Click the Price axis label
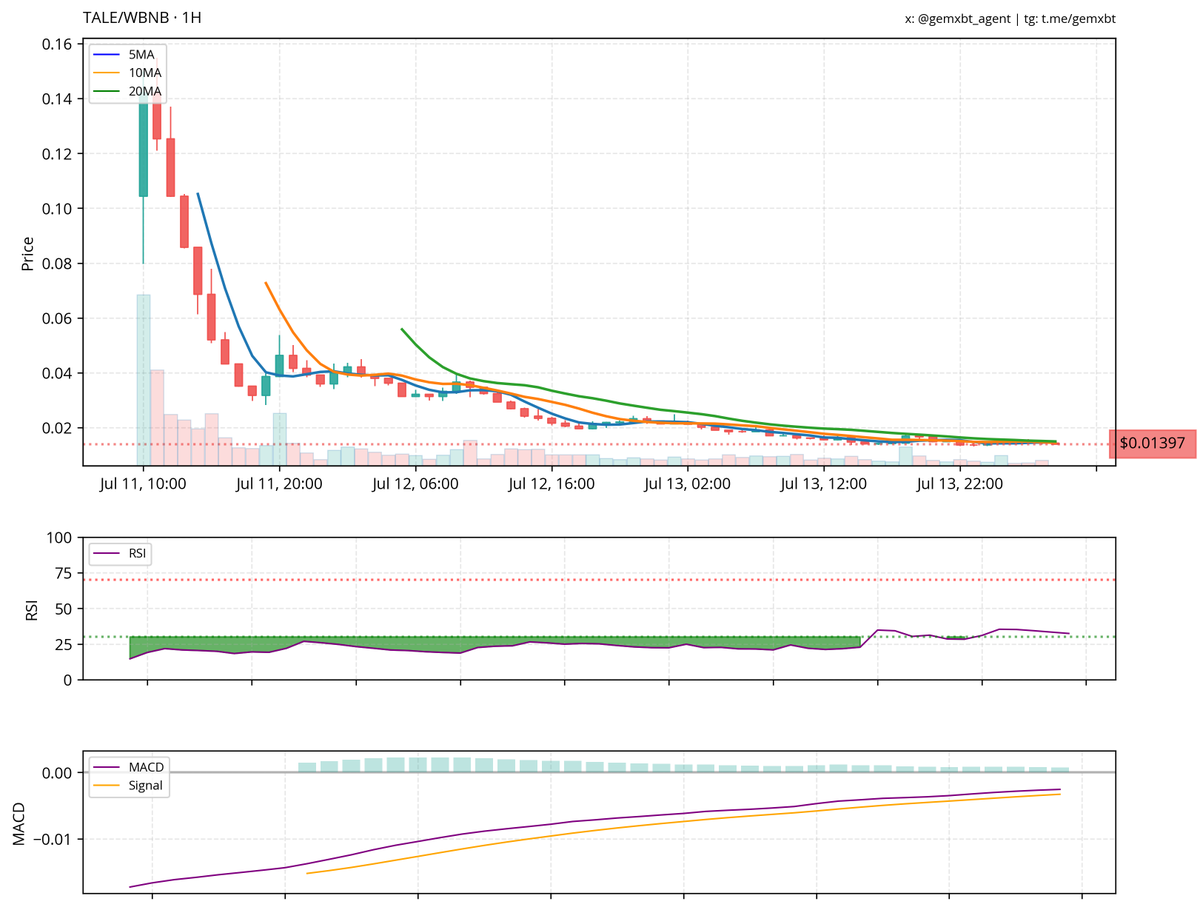Screen dimensions: 1200x910 [28, 253]
